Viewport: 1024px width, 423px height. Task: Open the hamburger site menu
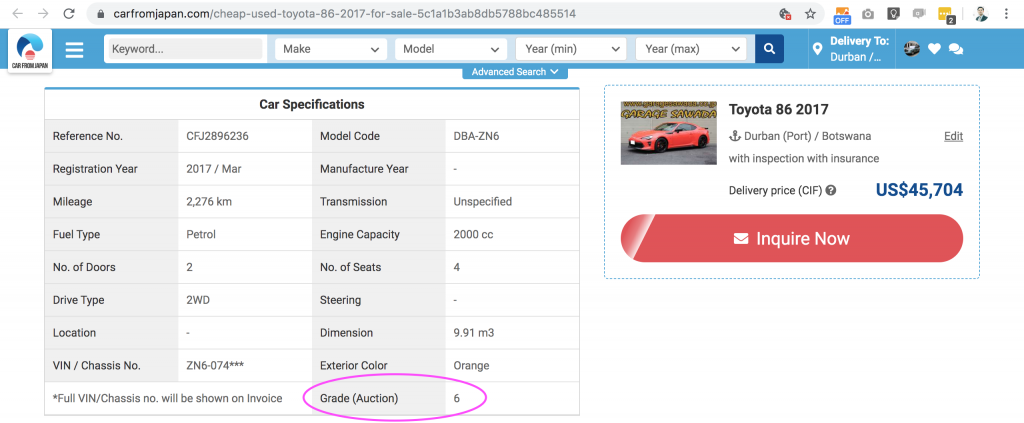click(74, 50)
